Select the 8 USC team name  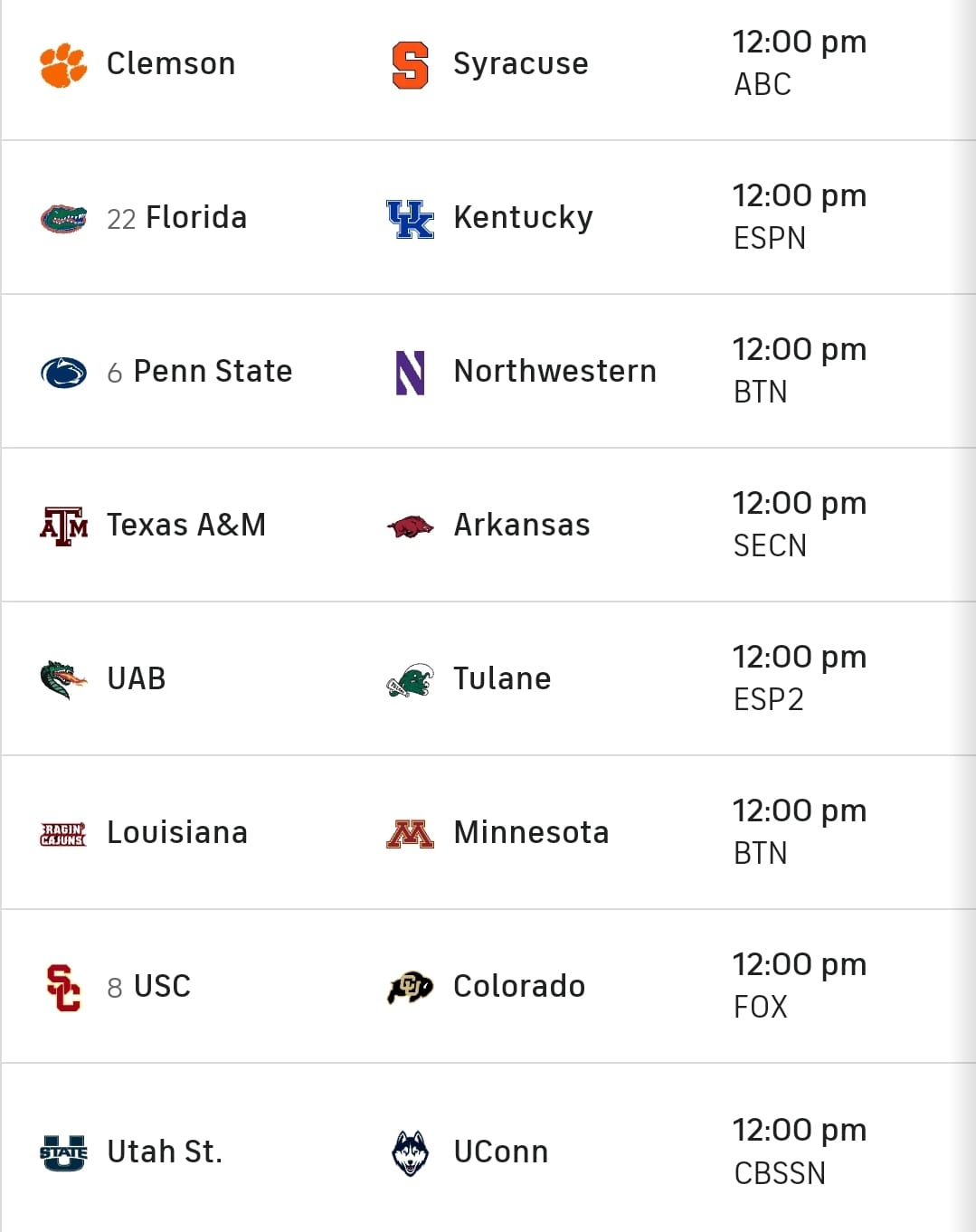click(149, 986)
